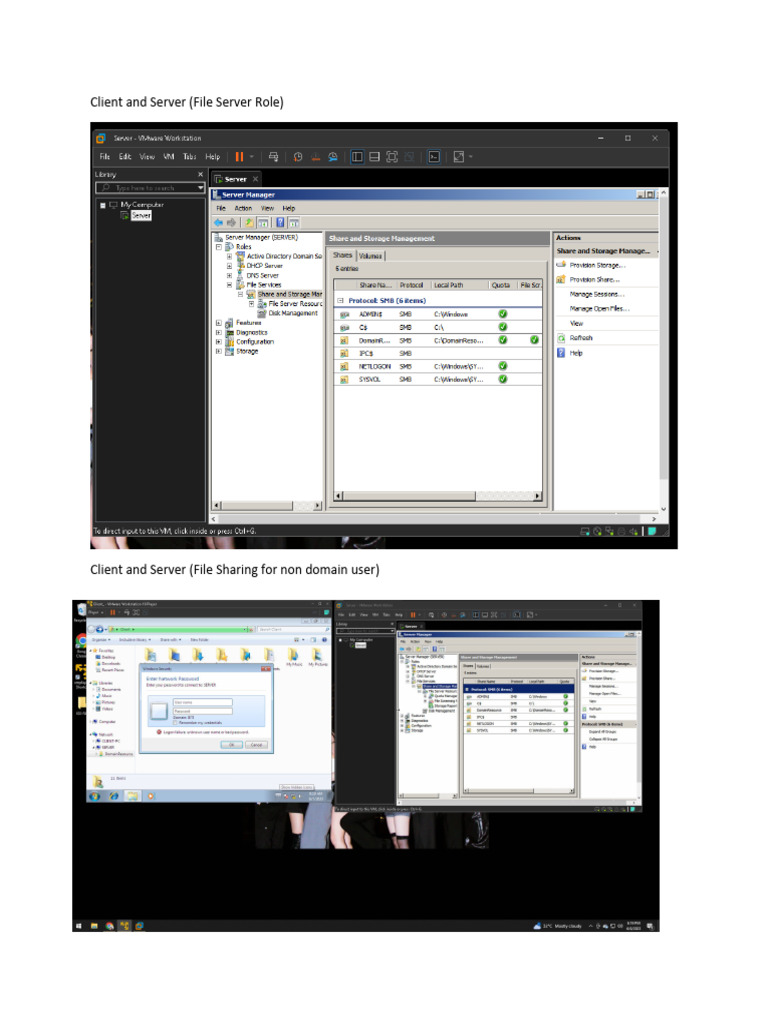Switch to Volumes tab in large Server Manager
This screenshot has height=1024, width=768.
click(370, 256)
